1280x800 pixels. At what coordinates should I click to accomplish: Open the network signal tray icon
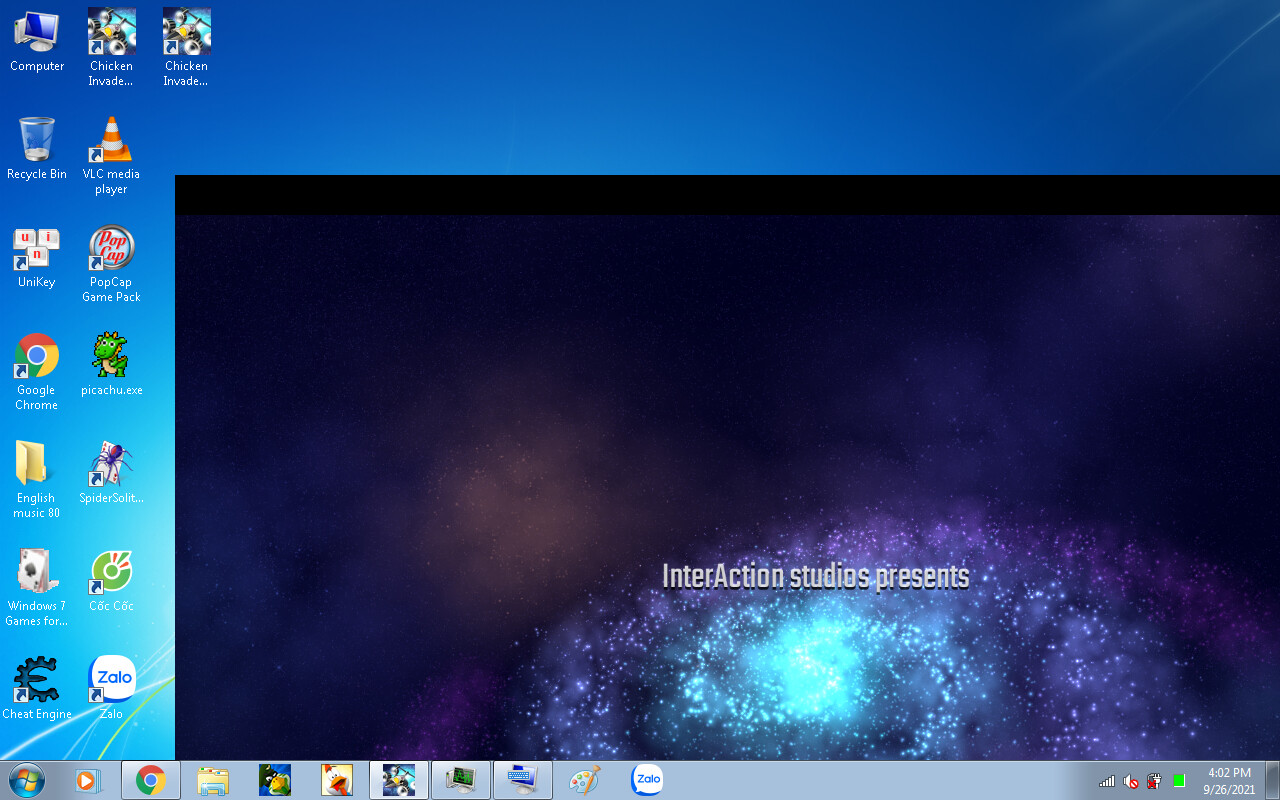1107,781
